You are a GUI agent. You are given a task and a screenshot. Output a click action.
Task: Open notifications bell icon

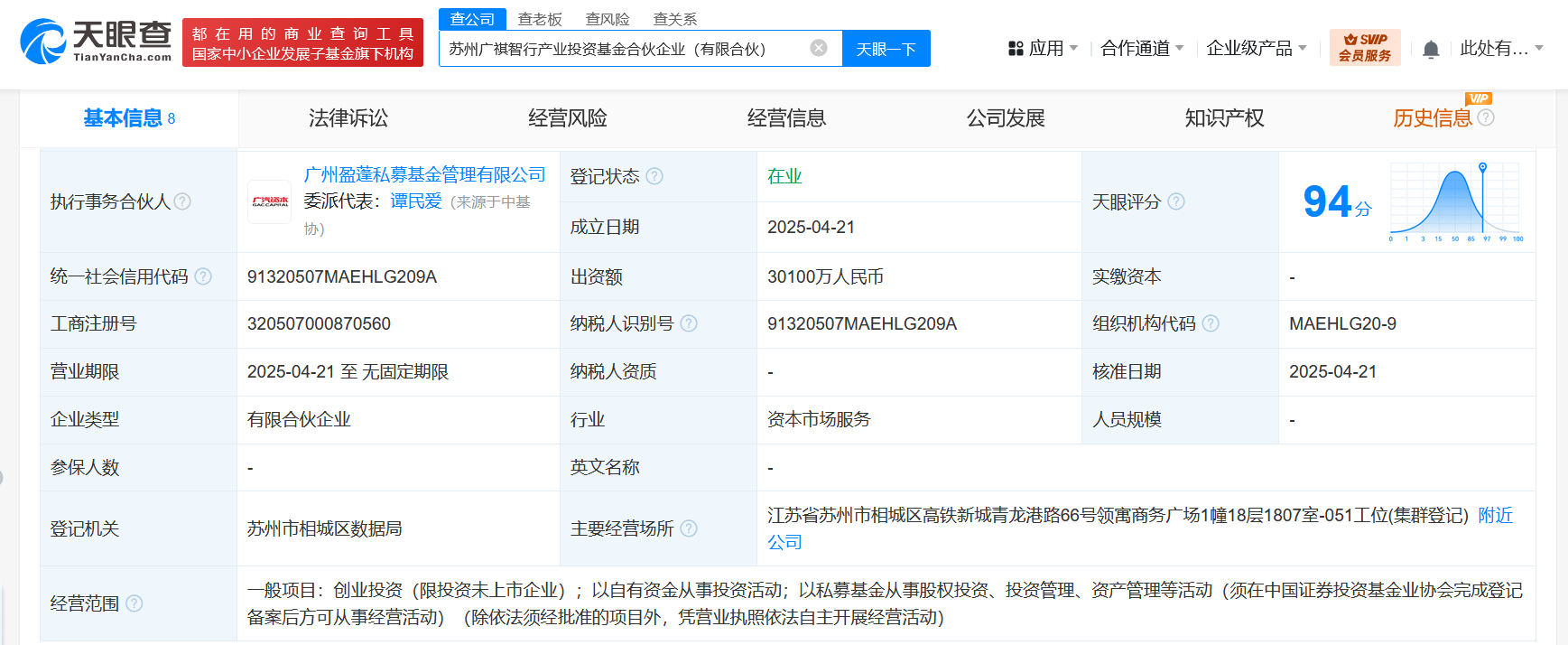pyautogui.click(x=1431, y=50)
